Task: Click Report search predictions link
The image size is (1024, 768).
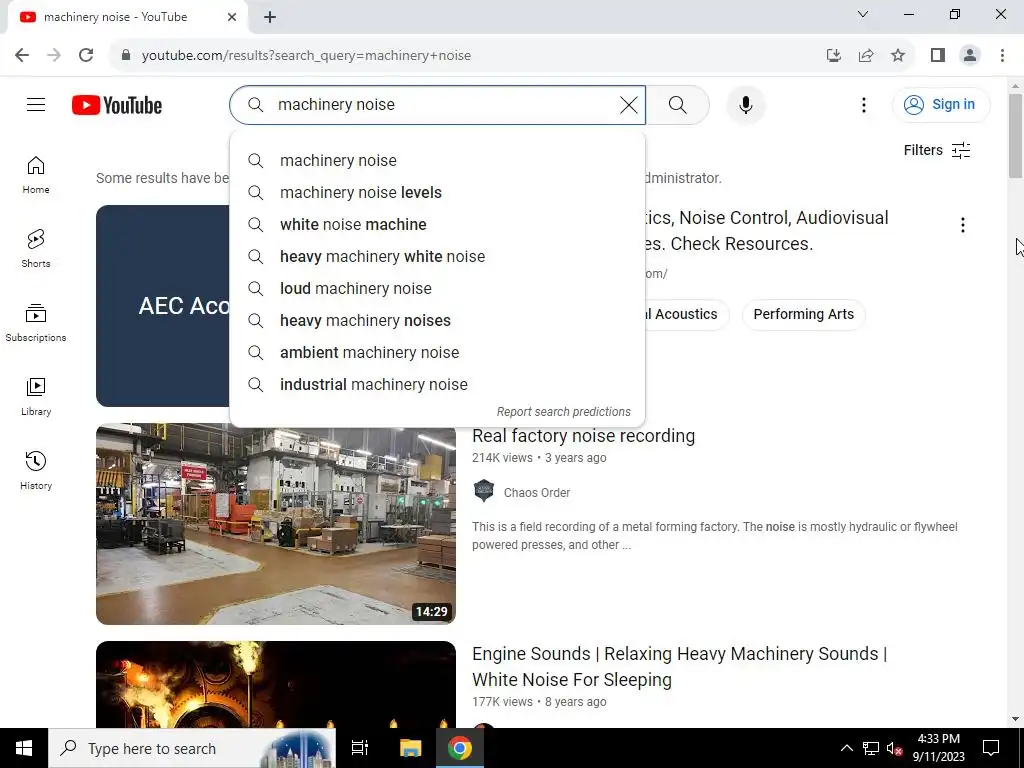Action: tap(564, 412)
